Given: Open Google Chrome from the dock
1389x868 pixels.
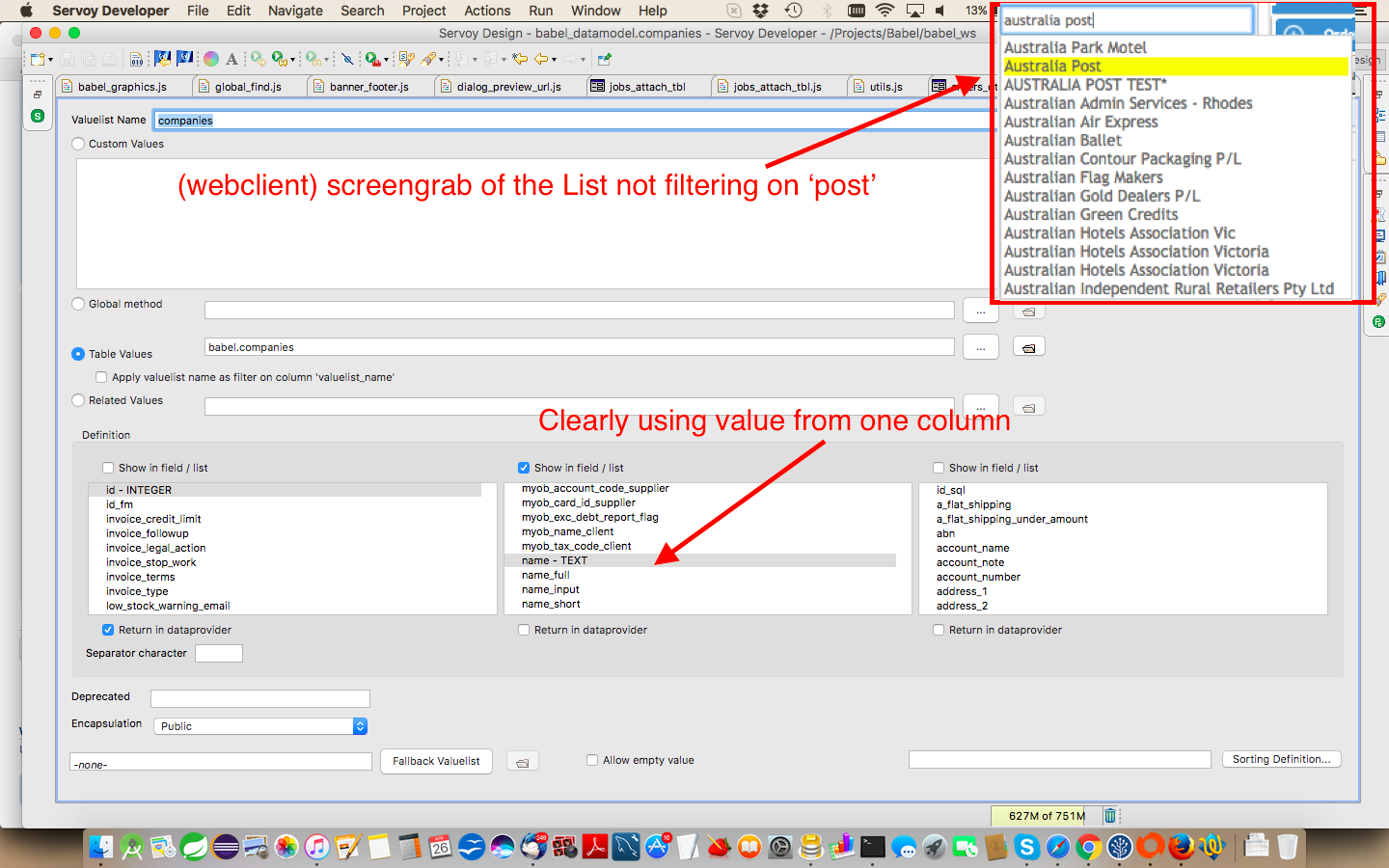Looking at the screenshot, I should click(x=1088, y=847).
